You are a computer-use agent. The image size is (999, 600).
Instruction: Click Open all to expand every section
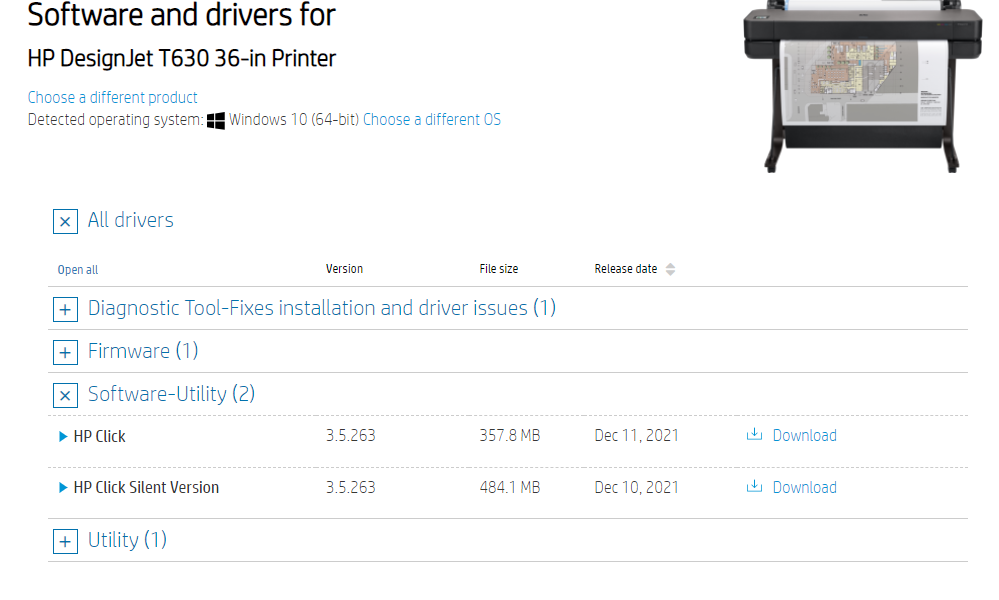pyautogui.click(x=77, y=269)
